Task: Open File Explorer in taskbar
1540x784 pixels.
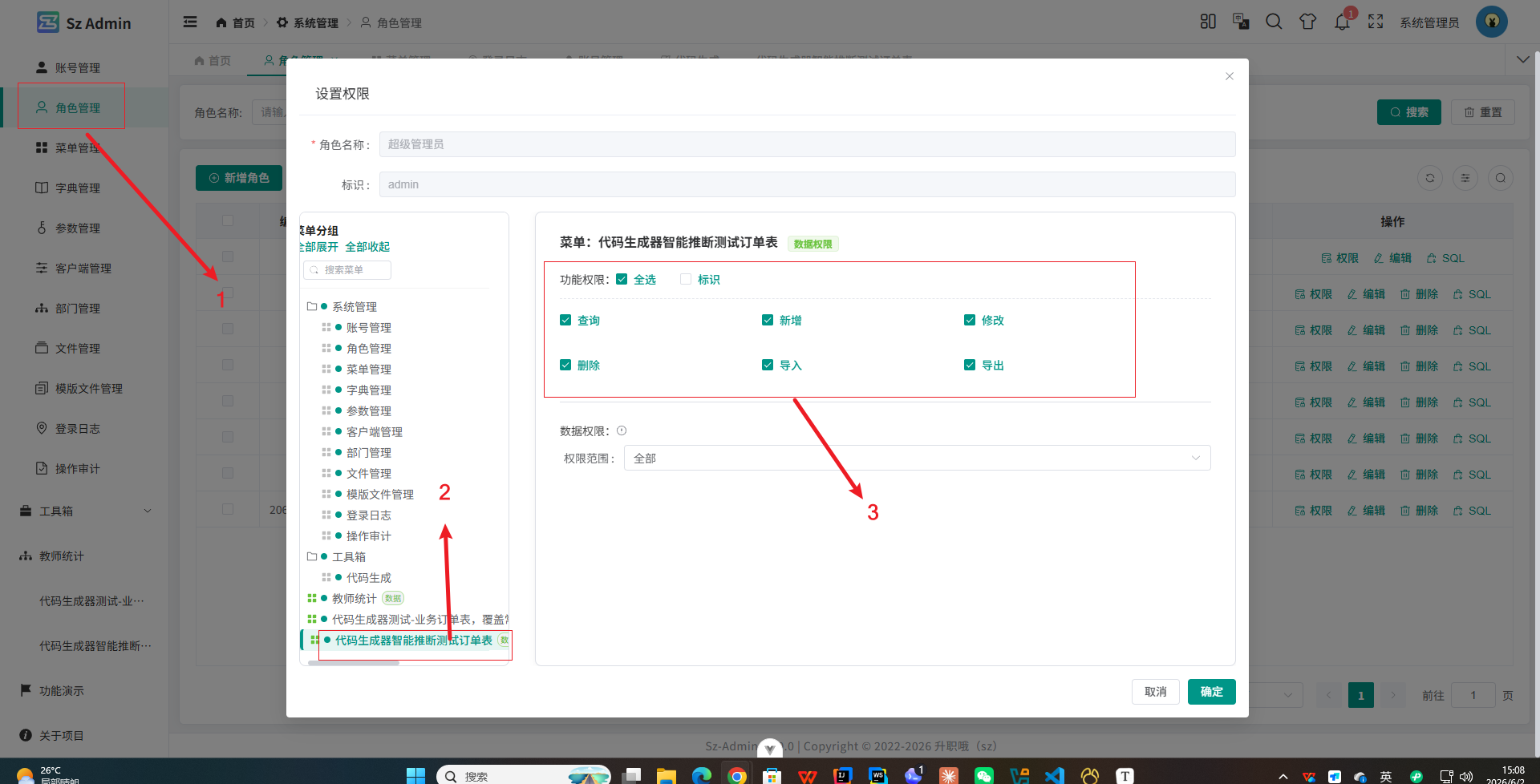Action: click(x=667, y=775)
